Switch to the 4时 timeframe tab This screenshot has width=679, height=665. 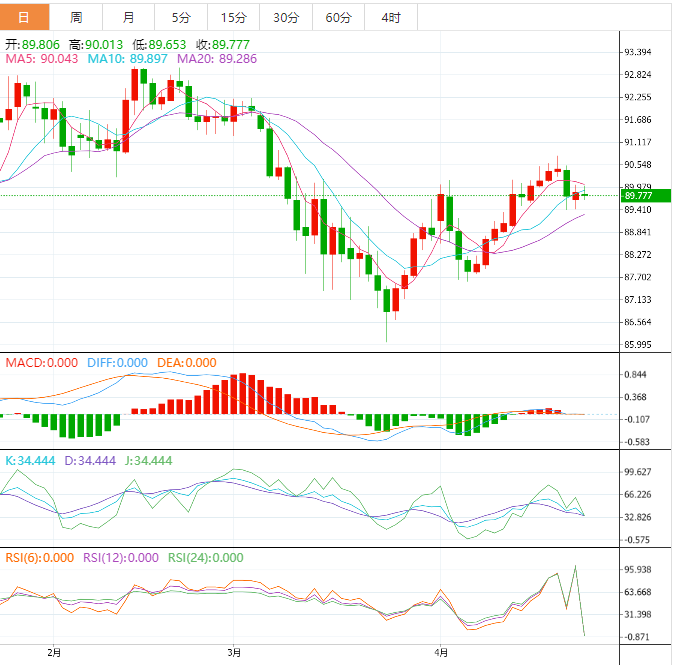391,17
